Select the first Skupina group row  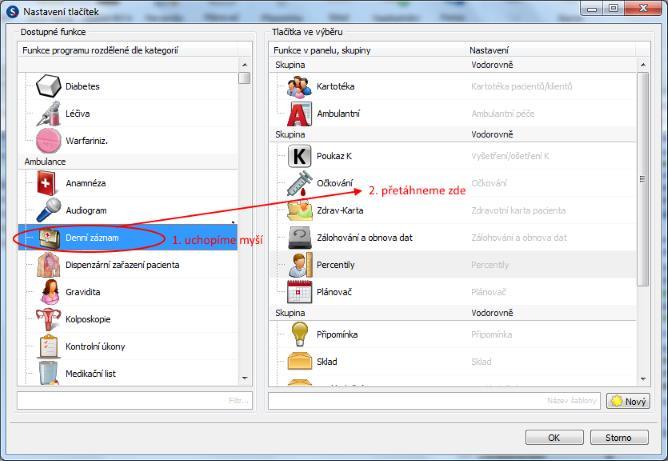point(454,65)
